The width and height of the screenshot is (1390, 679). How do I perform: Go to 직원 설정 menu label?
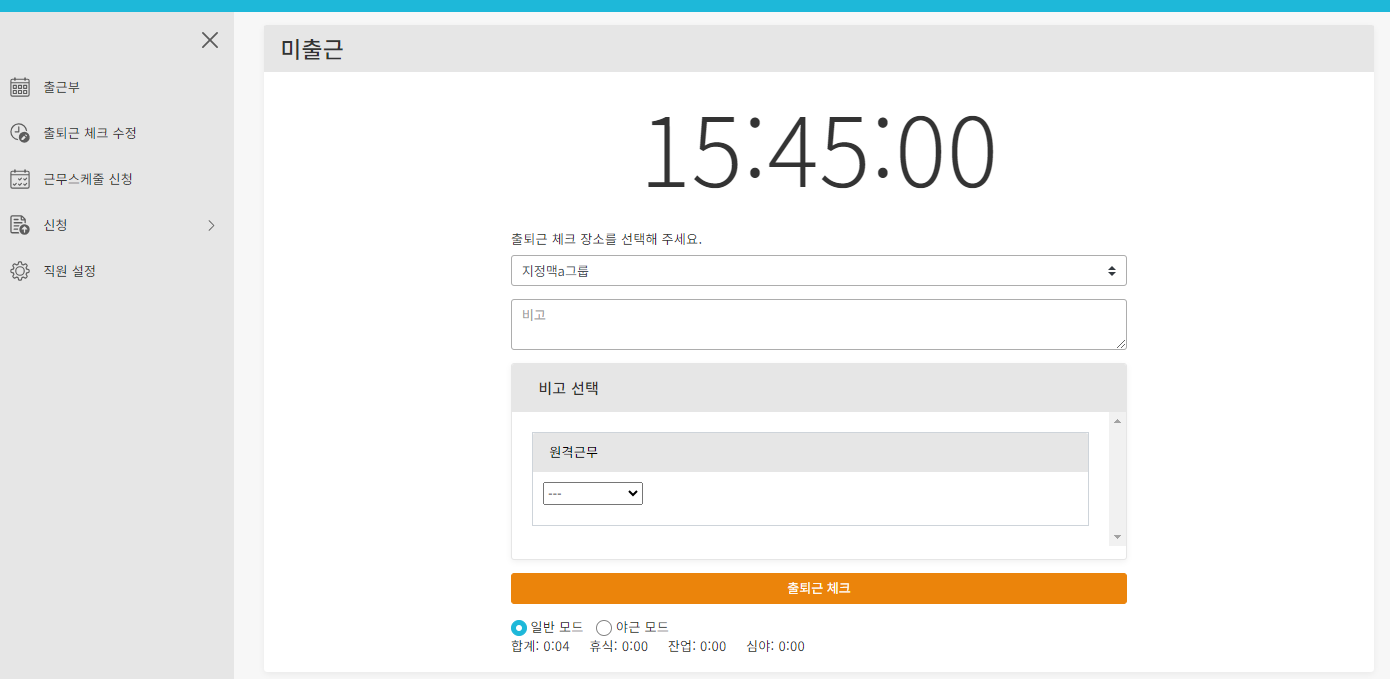point(69,271)
